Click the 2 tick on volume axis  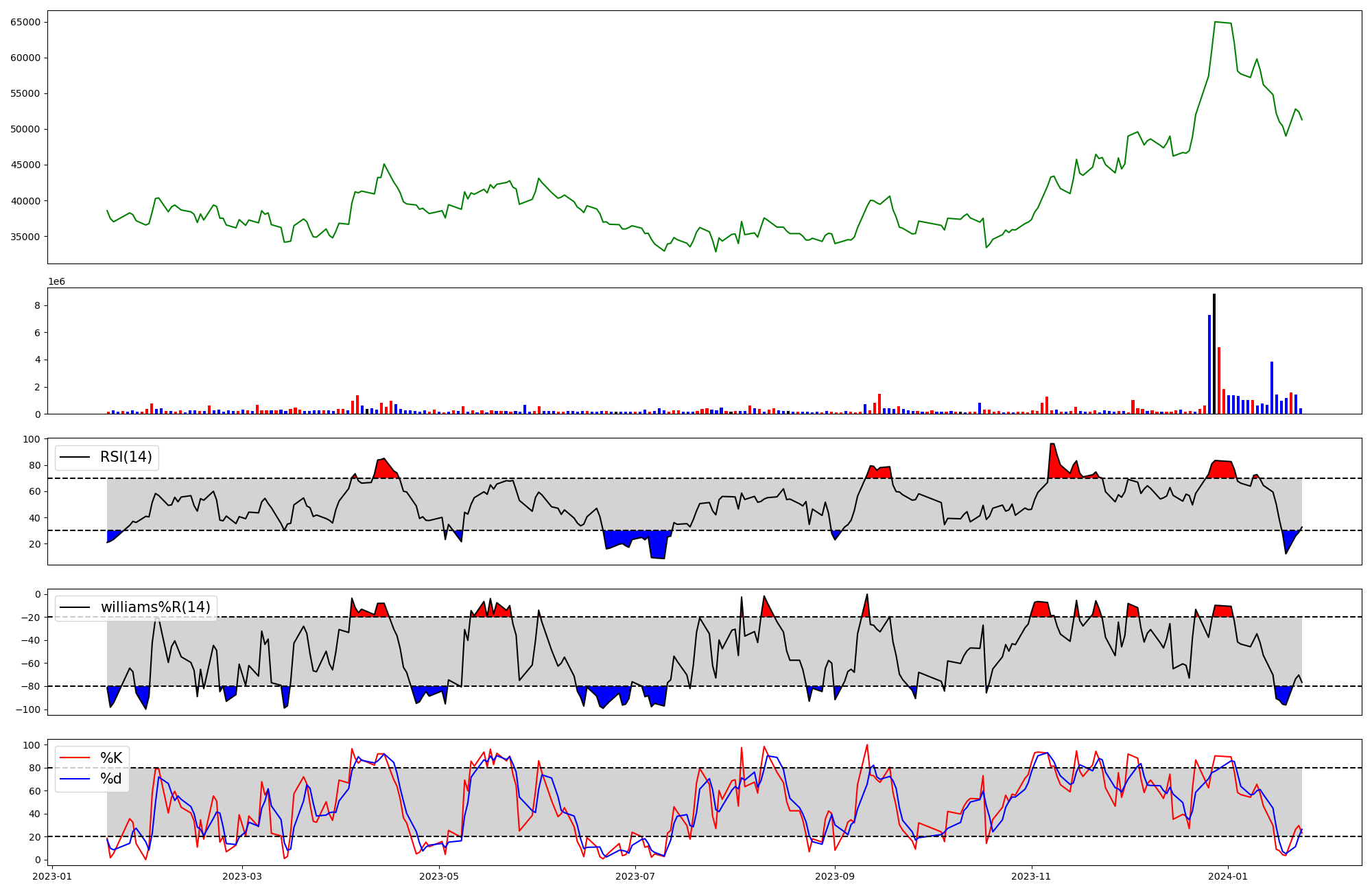[x=38, y=387]
